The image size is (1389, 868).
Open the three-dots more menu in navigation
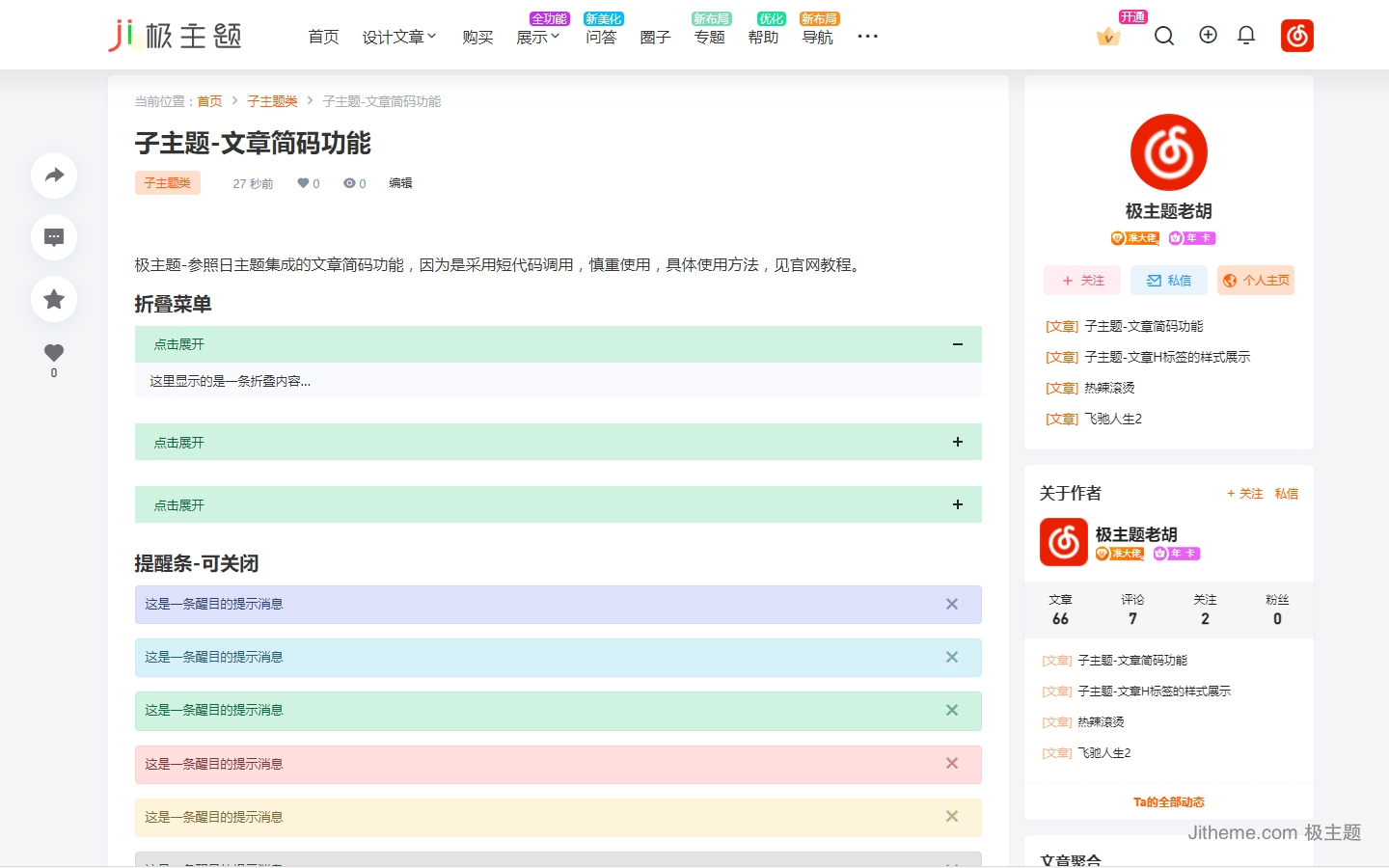click(x=868, y=37)
